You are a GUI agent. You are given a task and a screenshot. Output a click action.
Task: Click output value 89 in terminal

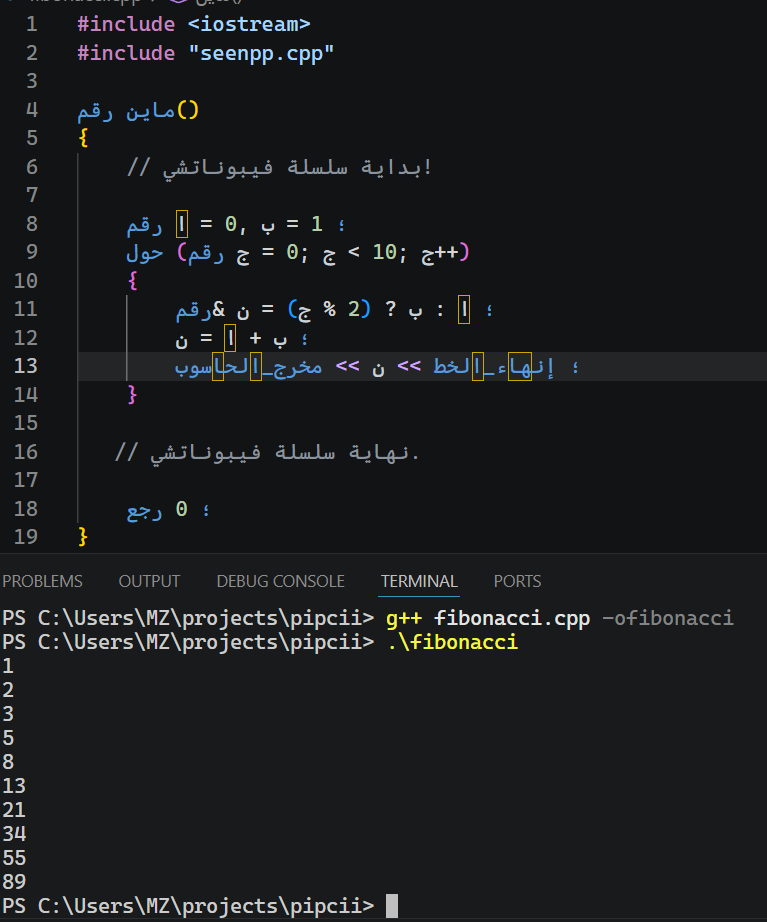click(x=14, y=882)
